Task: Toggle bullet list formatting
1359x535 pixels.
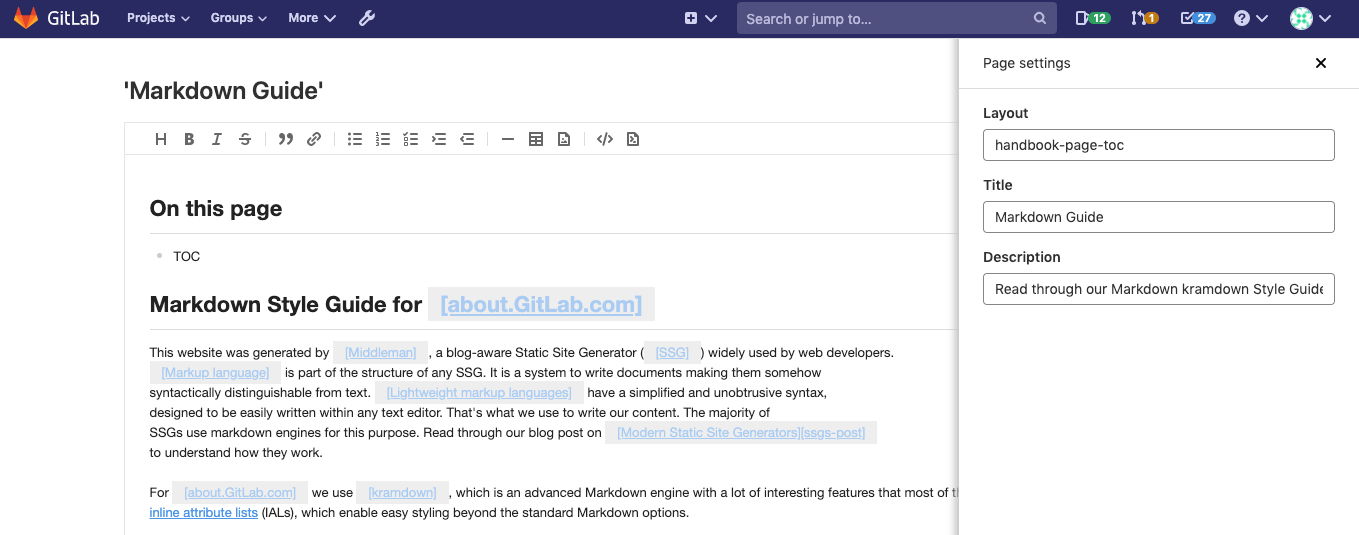Action: (x=354, y=140)
